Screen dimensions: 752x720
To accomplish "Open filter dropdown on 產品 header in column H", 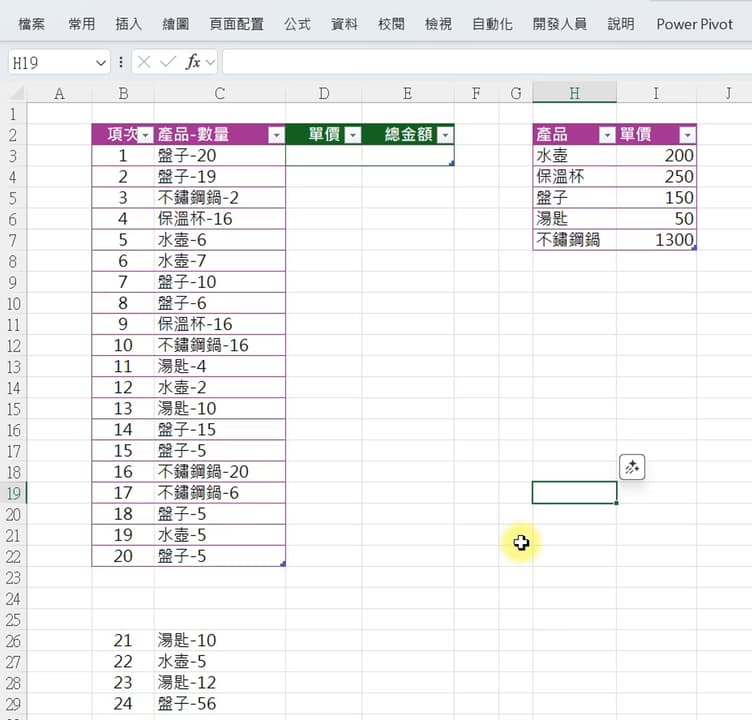I will point(606,135).
